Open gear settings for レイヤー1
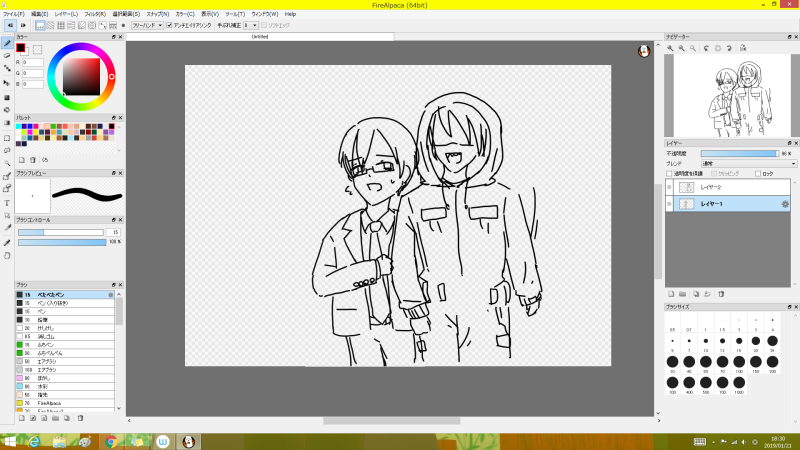The height and width of the screenshot is (450, 800). (785, 204)
